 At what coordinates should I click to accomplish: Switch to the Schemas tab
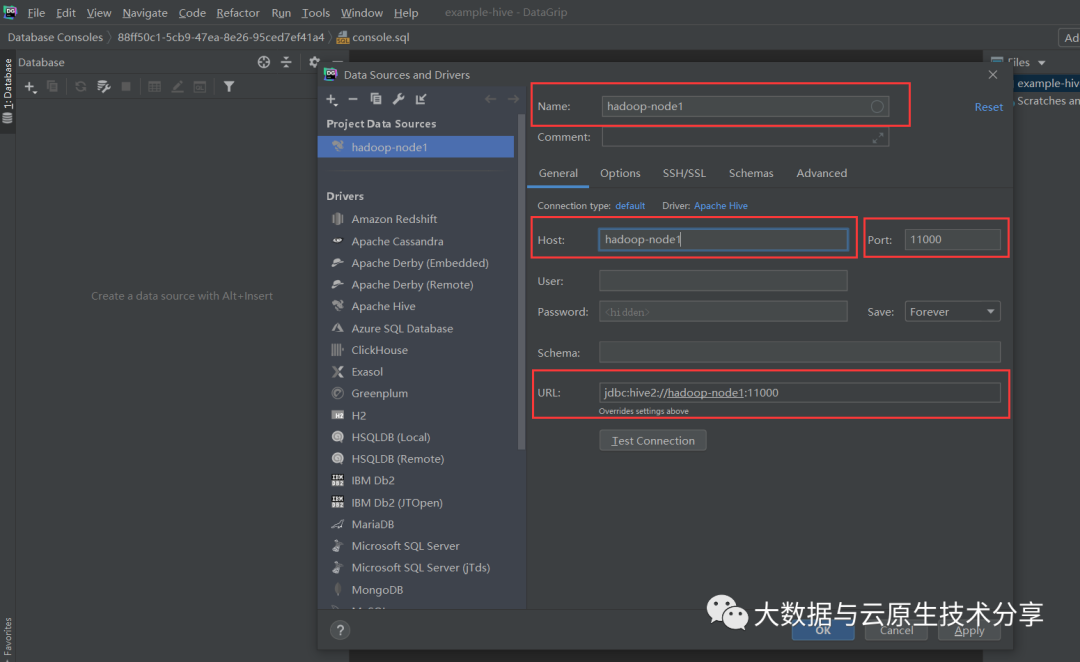pos(751,173)
